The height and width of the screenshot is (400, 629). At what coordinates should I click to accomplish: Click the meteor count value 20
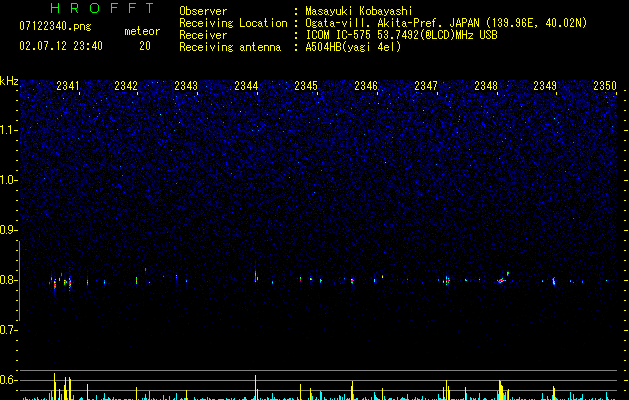pyautogui.click(x=145, y=46)
